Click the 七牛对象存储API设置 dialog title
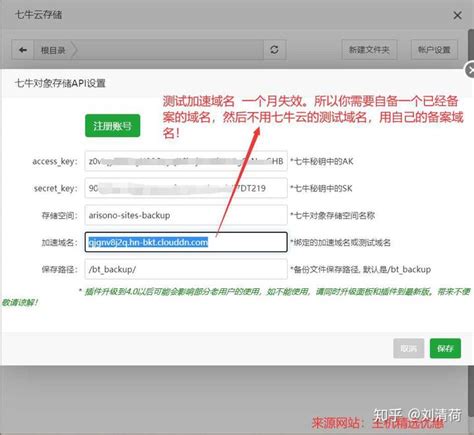474x435 pixels. (60, 83)
